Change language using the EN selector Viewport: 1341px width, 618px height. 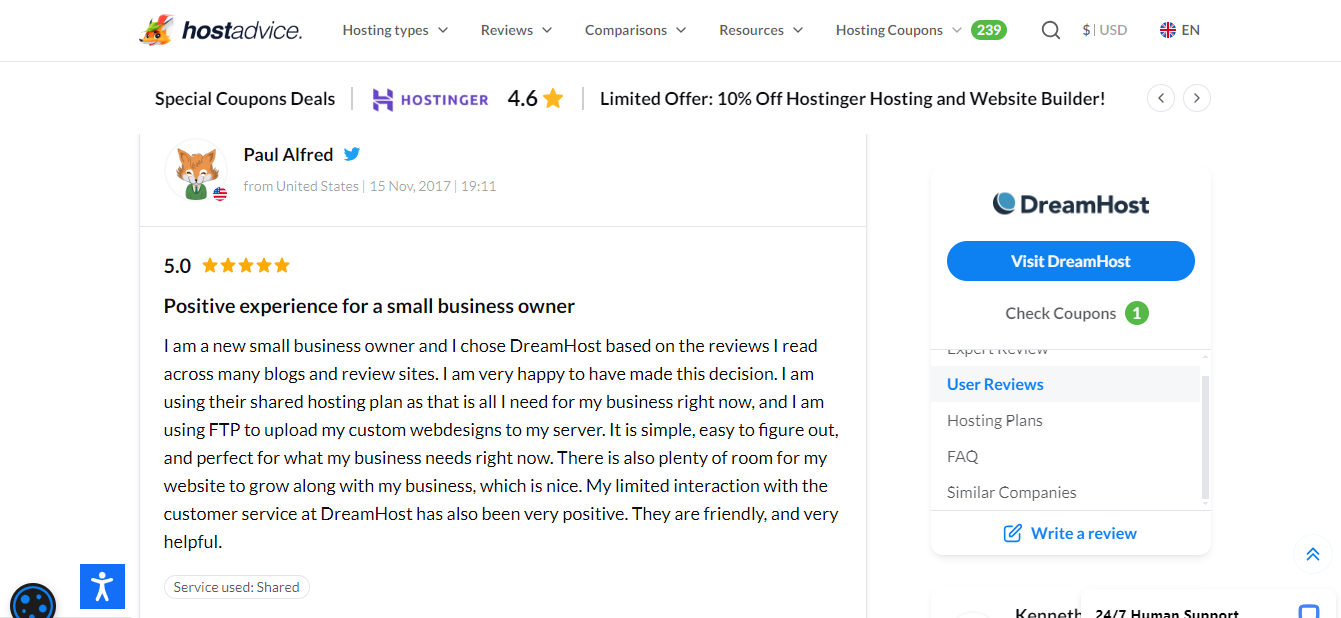pos(1180,30)
